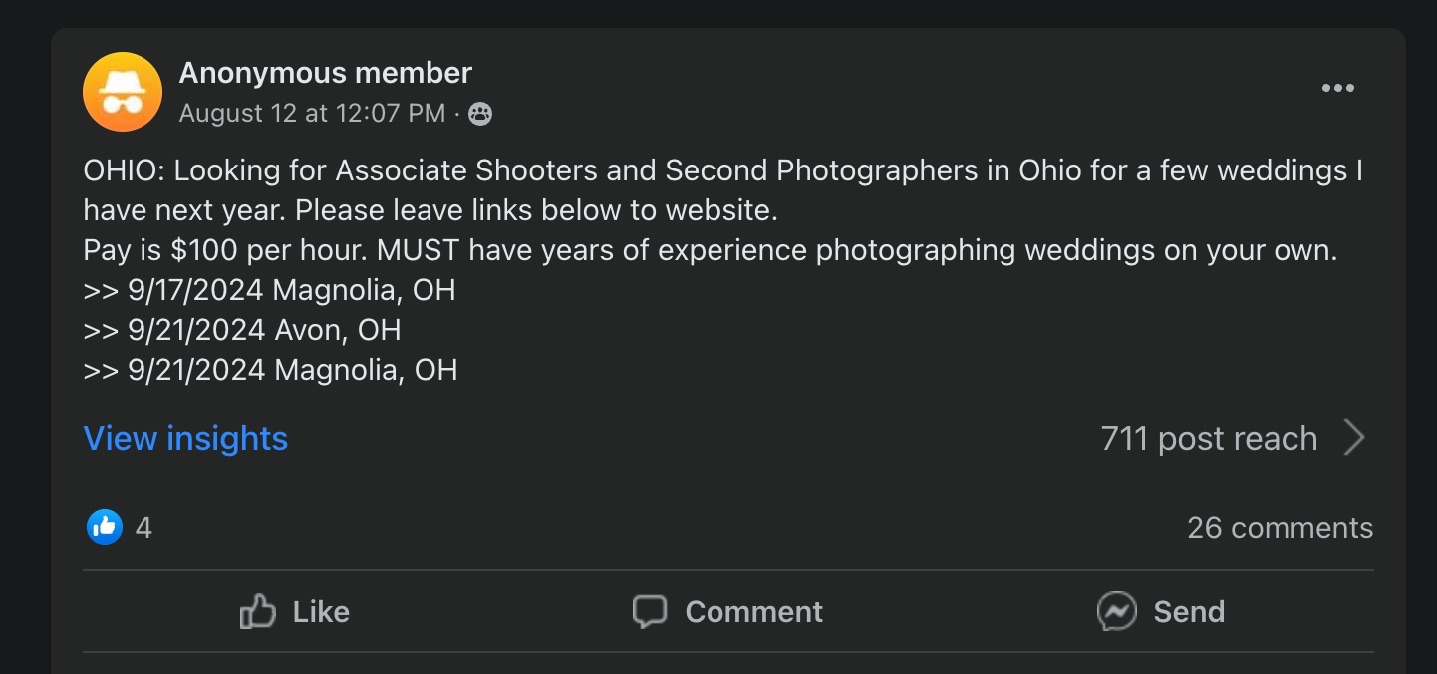The image size is (1437, 674).
Task: Expand the 26 comments thread
Action: click(1281, 527)
